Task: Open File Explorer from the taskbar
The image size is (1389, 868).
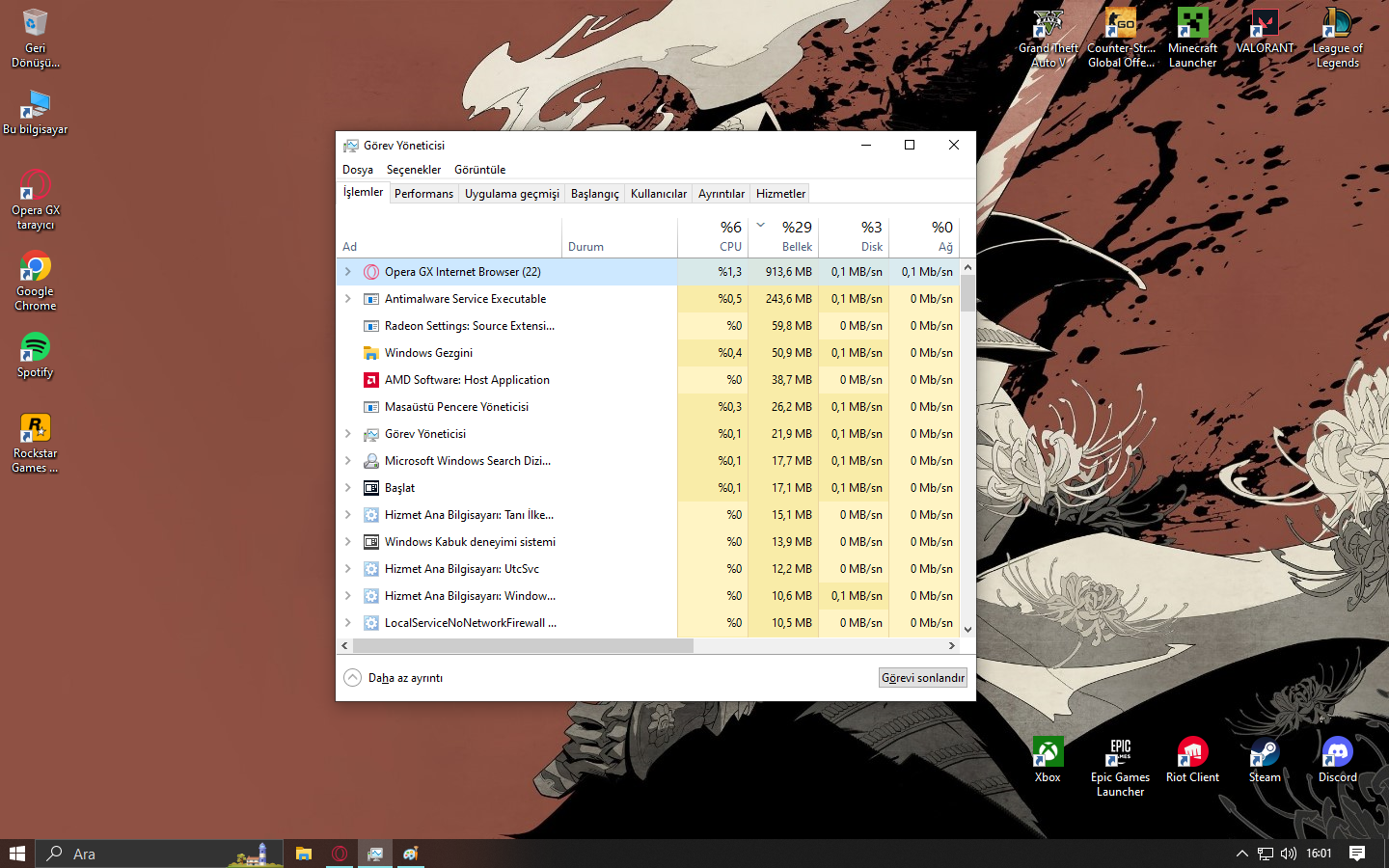Action: tap(304, 854)
